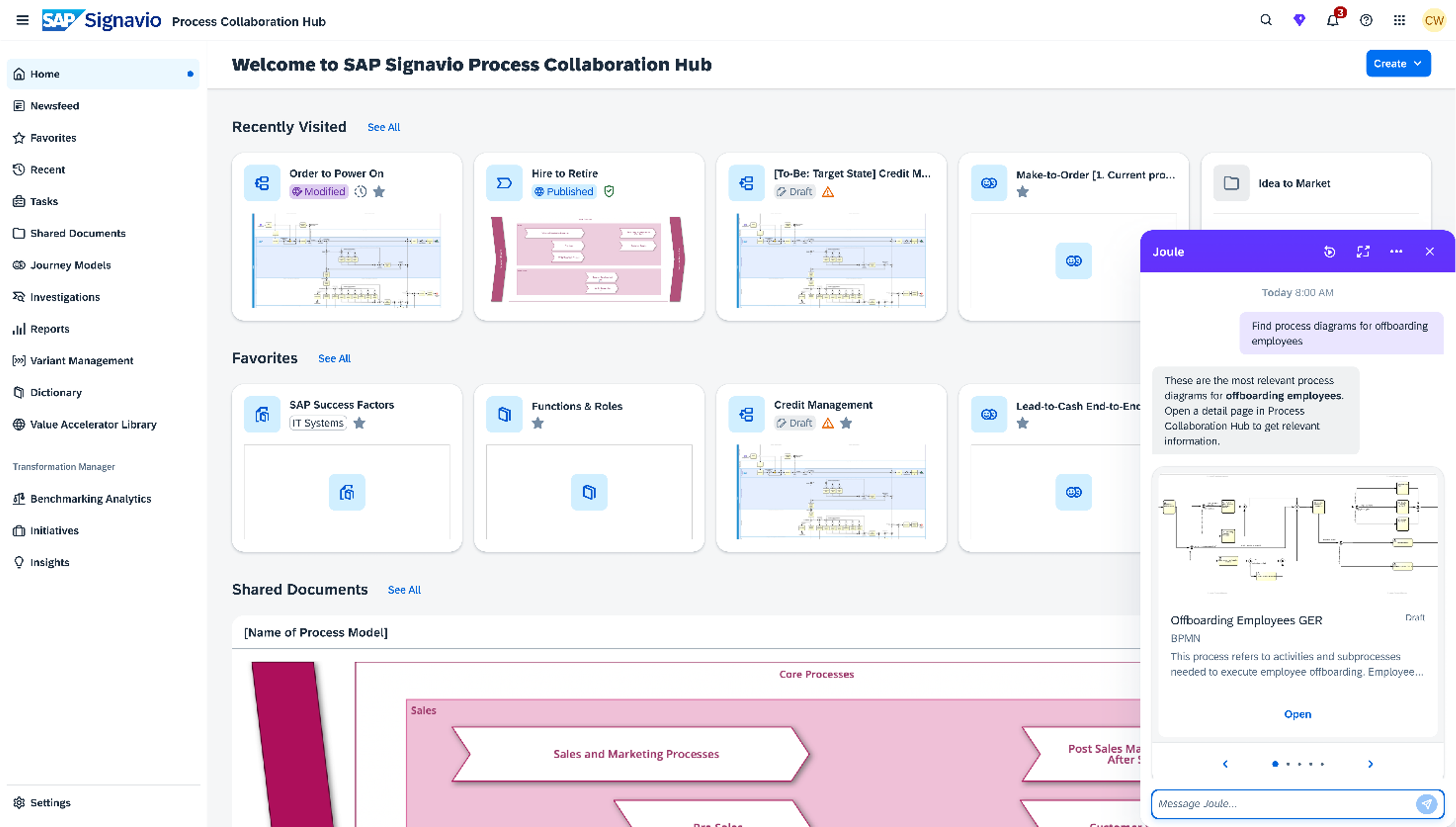Open the notifications bell icon
This screenshot has height=827, width=1456.
1332,20
